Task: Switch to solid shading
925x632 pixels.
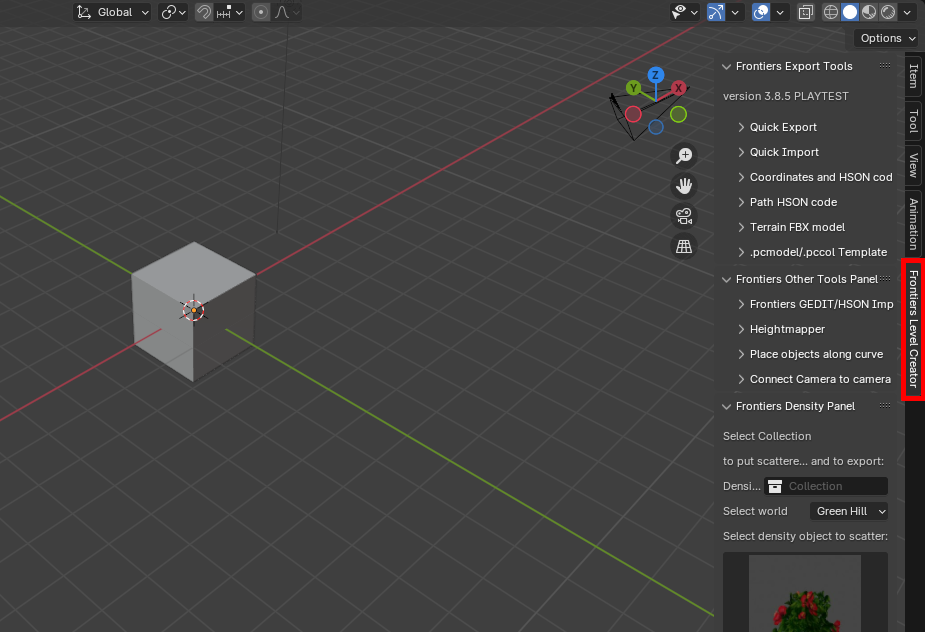Action: tap(849, 12)
